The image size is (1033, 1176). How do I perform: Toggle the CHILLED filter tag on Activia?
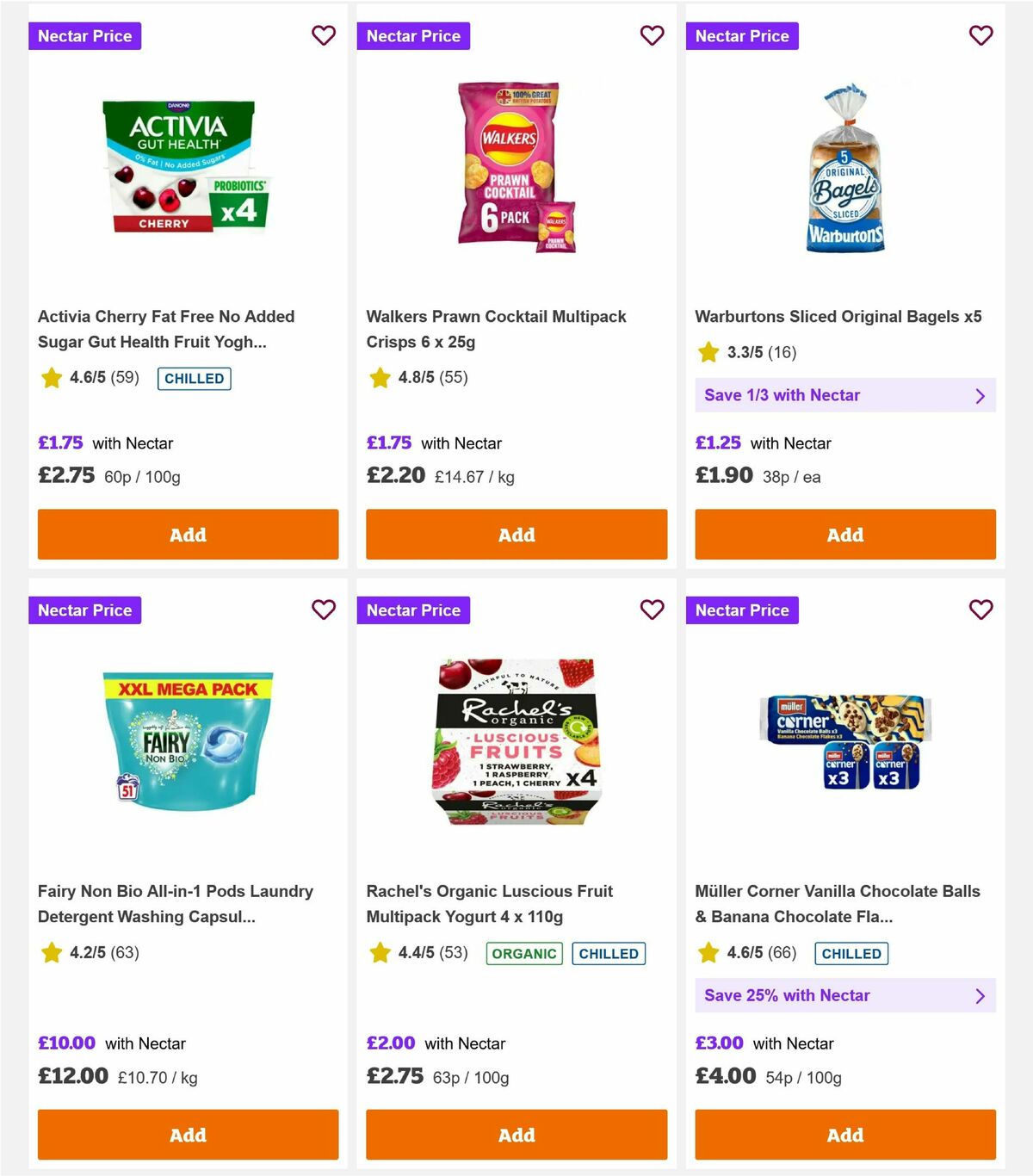194,378
